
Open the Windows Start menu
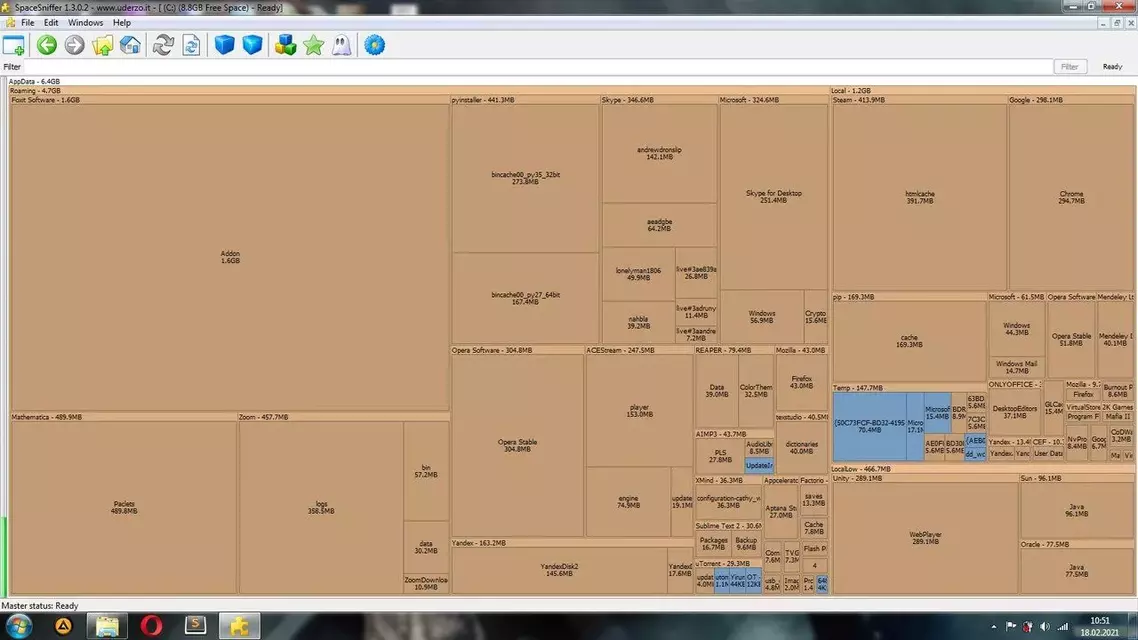[x=19, y=625]
